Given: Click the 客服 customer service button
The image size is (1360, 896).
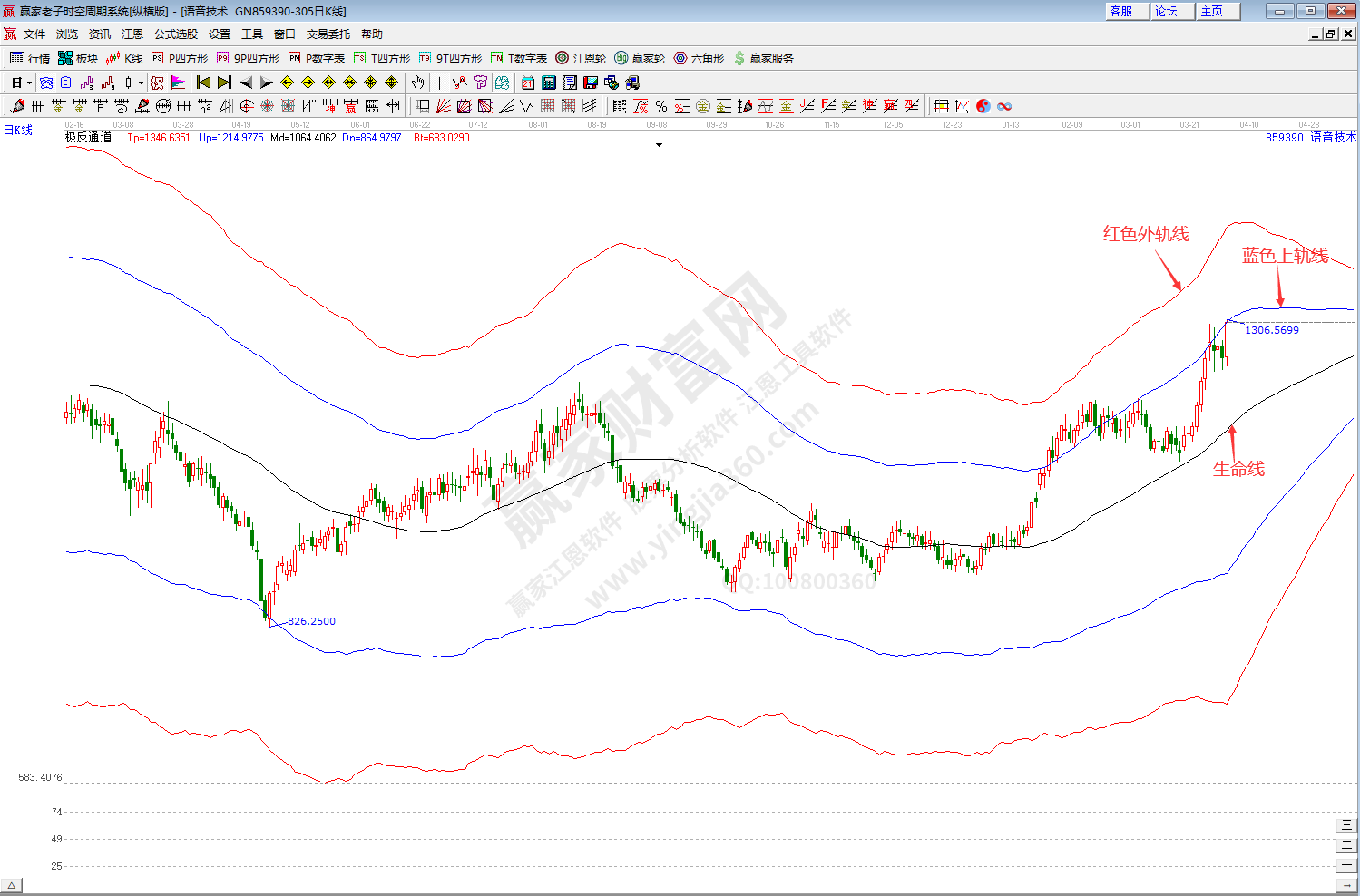Looking at the screenshot, I should [1121, 11].
